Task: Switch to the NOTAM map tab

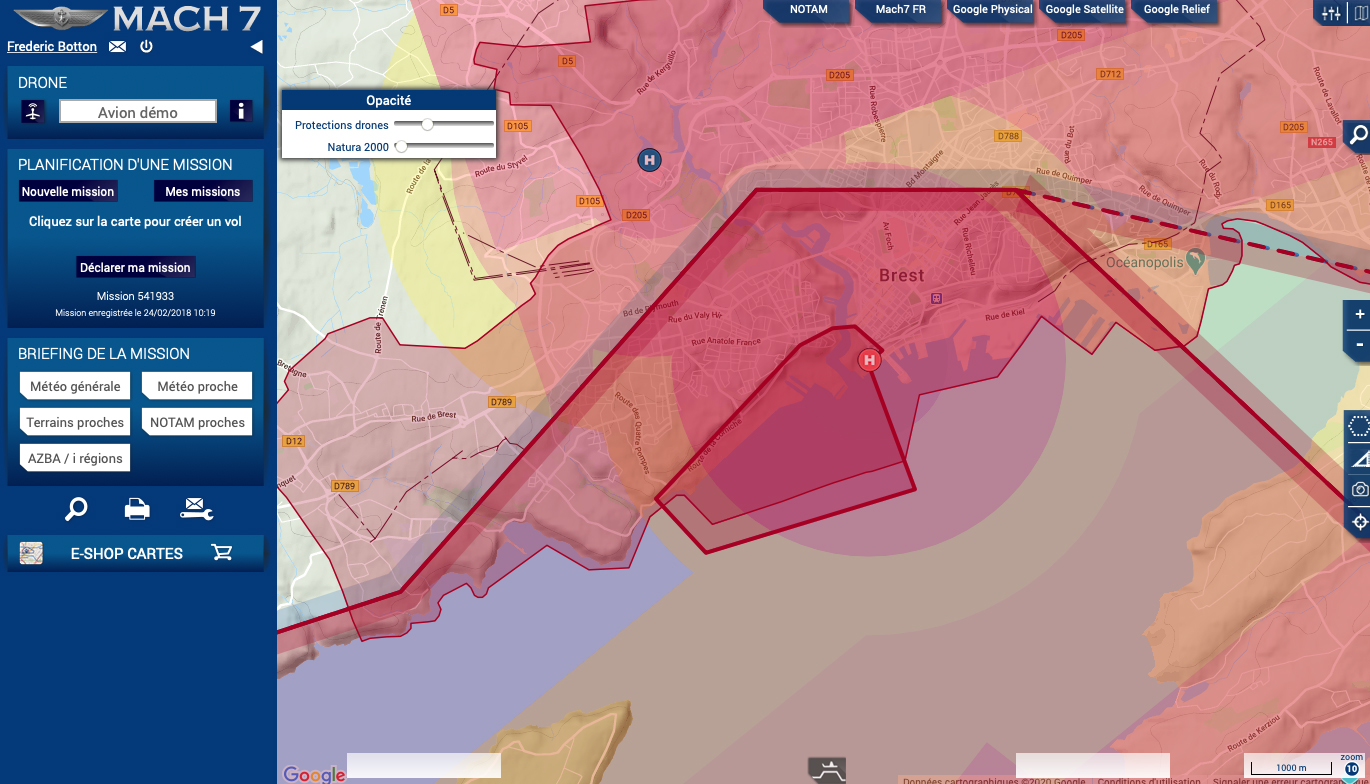Action: (x=809, y=10)
